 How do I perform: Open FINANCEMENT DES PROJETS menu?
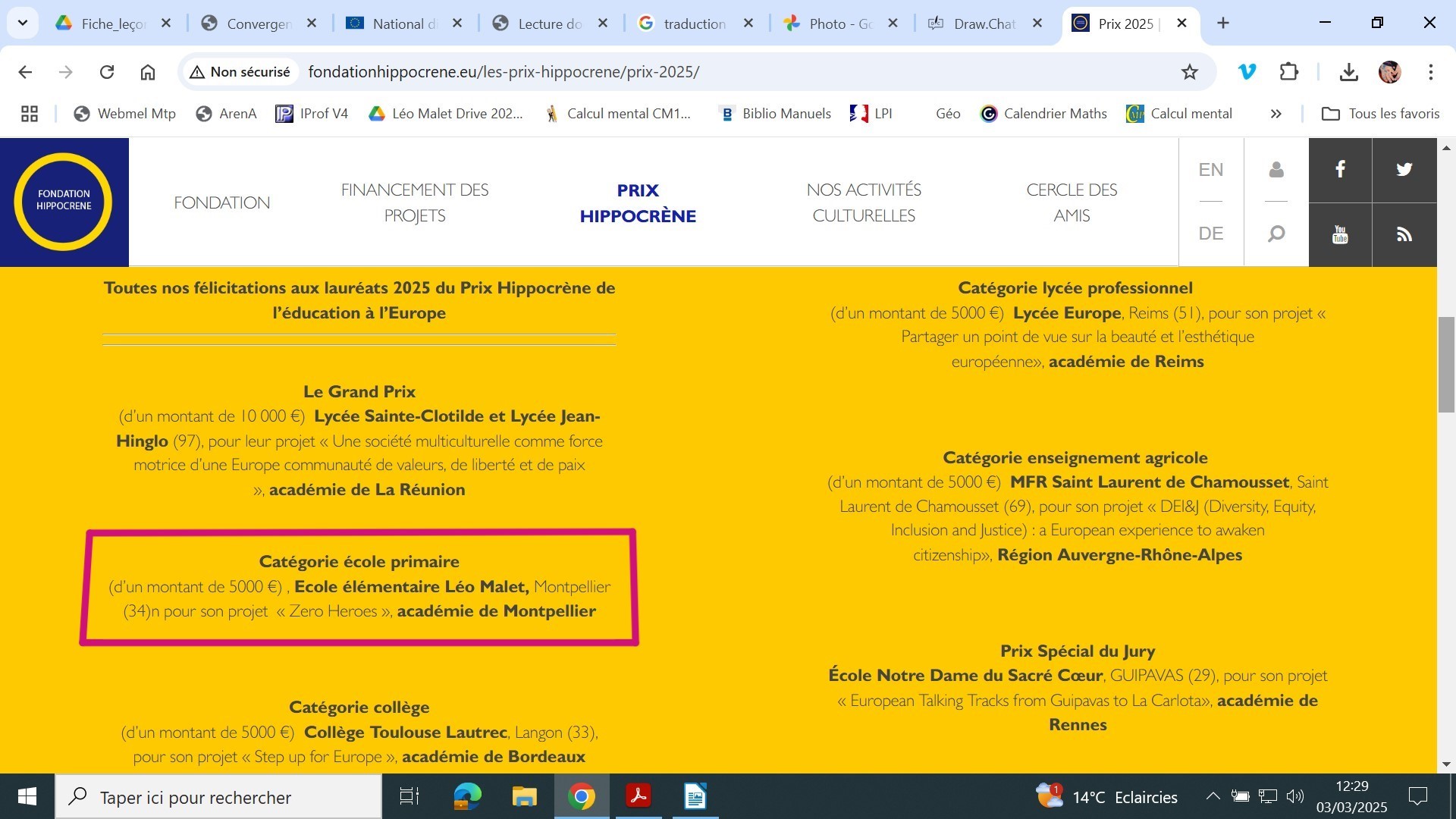(415, 202)
